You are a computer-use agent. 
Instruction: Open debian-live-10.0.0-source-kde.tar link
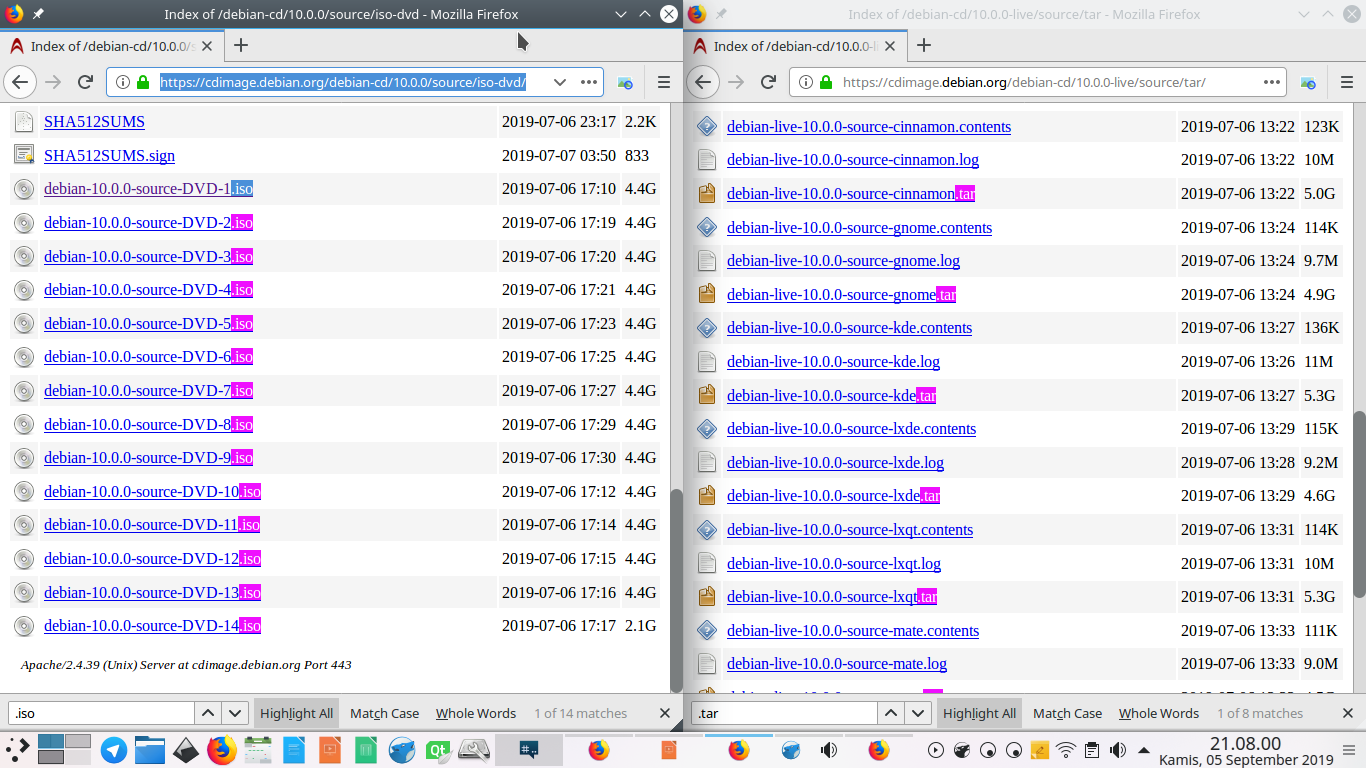[831, 395]
